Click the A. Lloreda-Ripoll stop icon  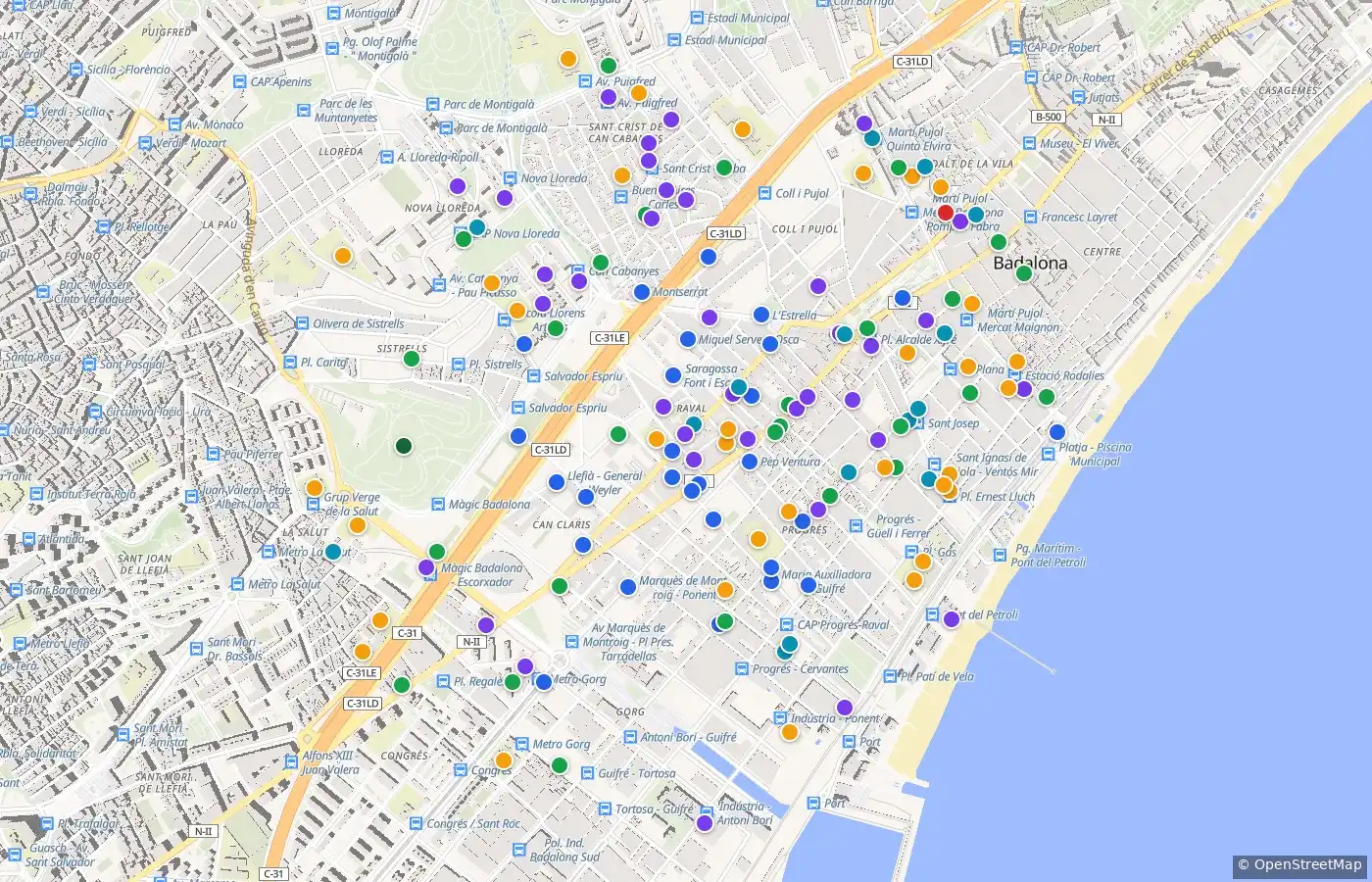coord(387,158)
